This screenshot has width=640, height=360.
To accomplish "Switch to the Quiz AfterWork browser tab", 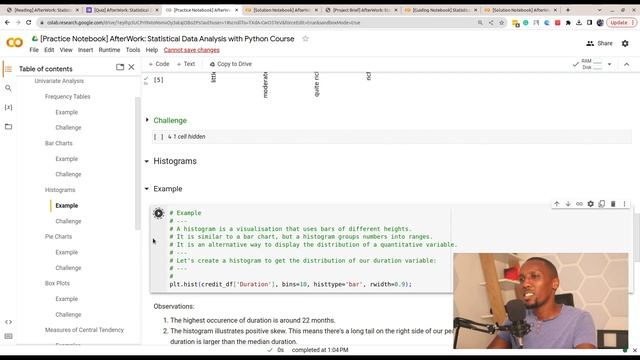I will [122, 10].
